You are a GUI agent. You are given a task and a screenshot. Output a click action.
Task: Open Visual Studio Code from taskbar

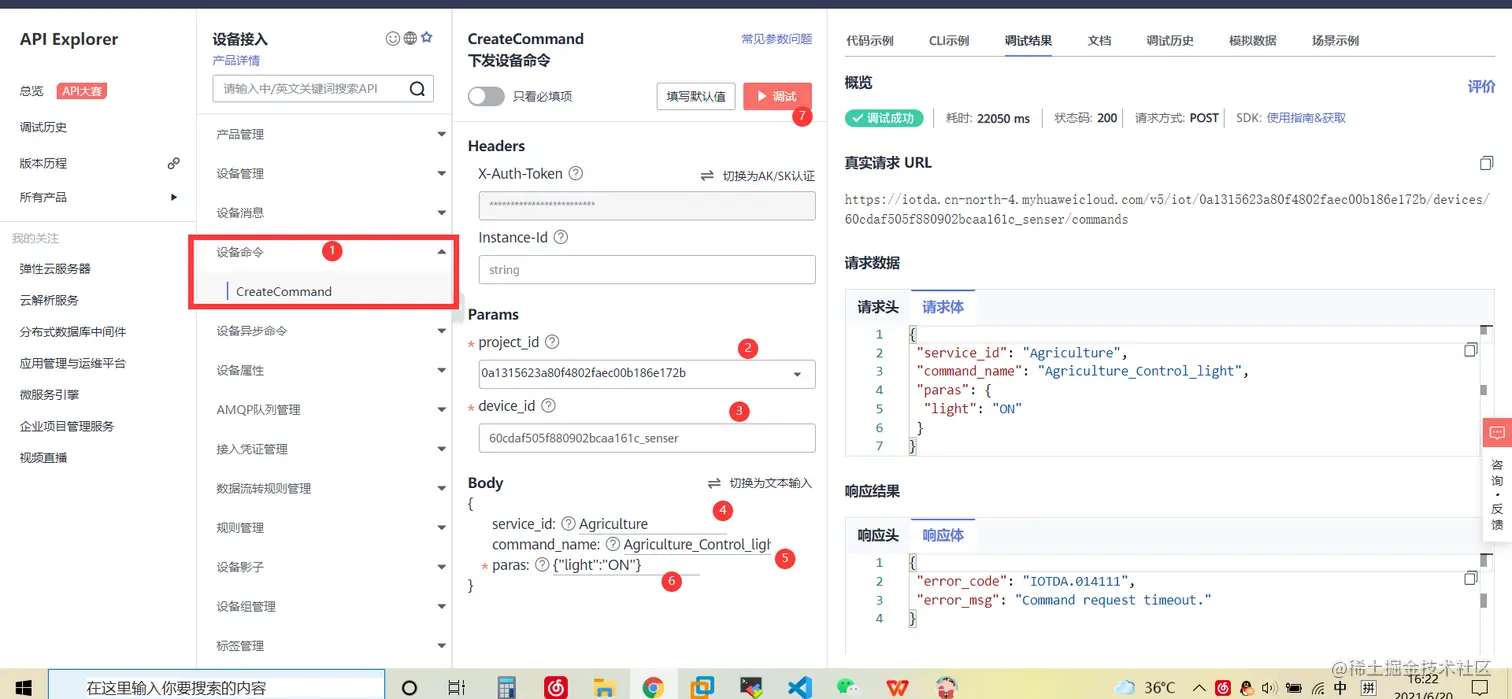[x=798, y=687]
